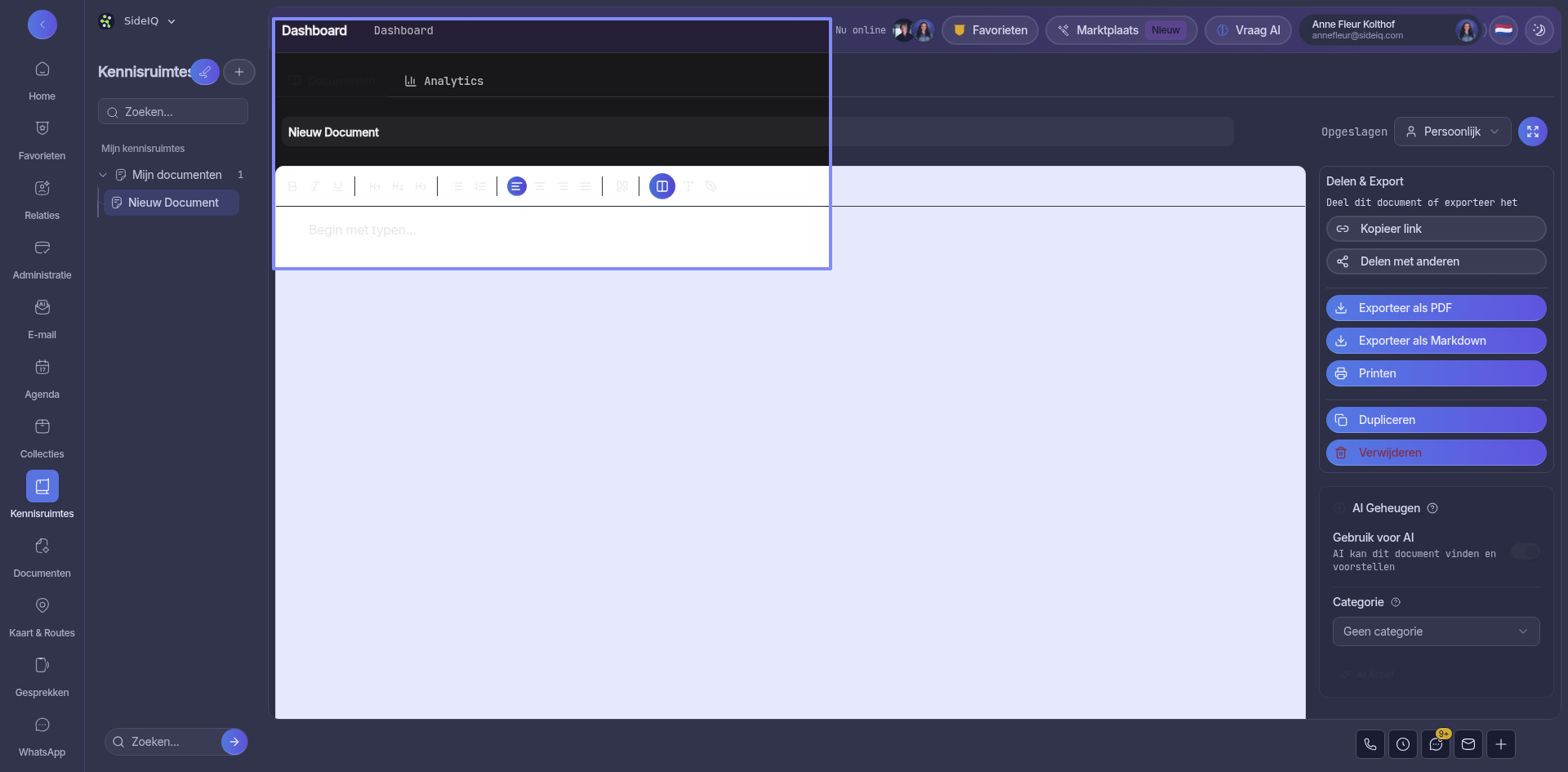This screenshot has width=1568, height=772.
Task: Click the fullscreen expand icon button
Action: click(1532, 132)
